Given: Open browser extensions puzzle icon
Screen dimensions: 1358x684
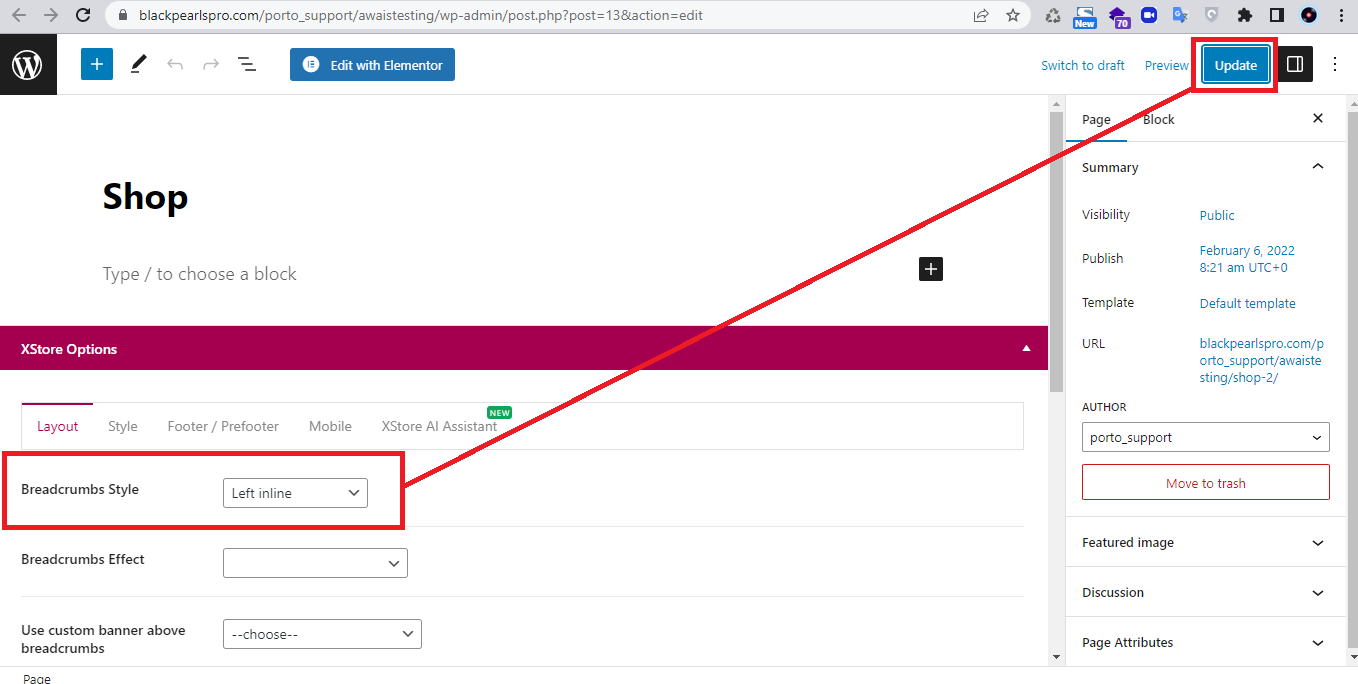Looking at the screenshot, I should (1245, 15).
